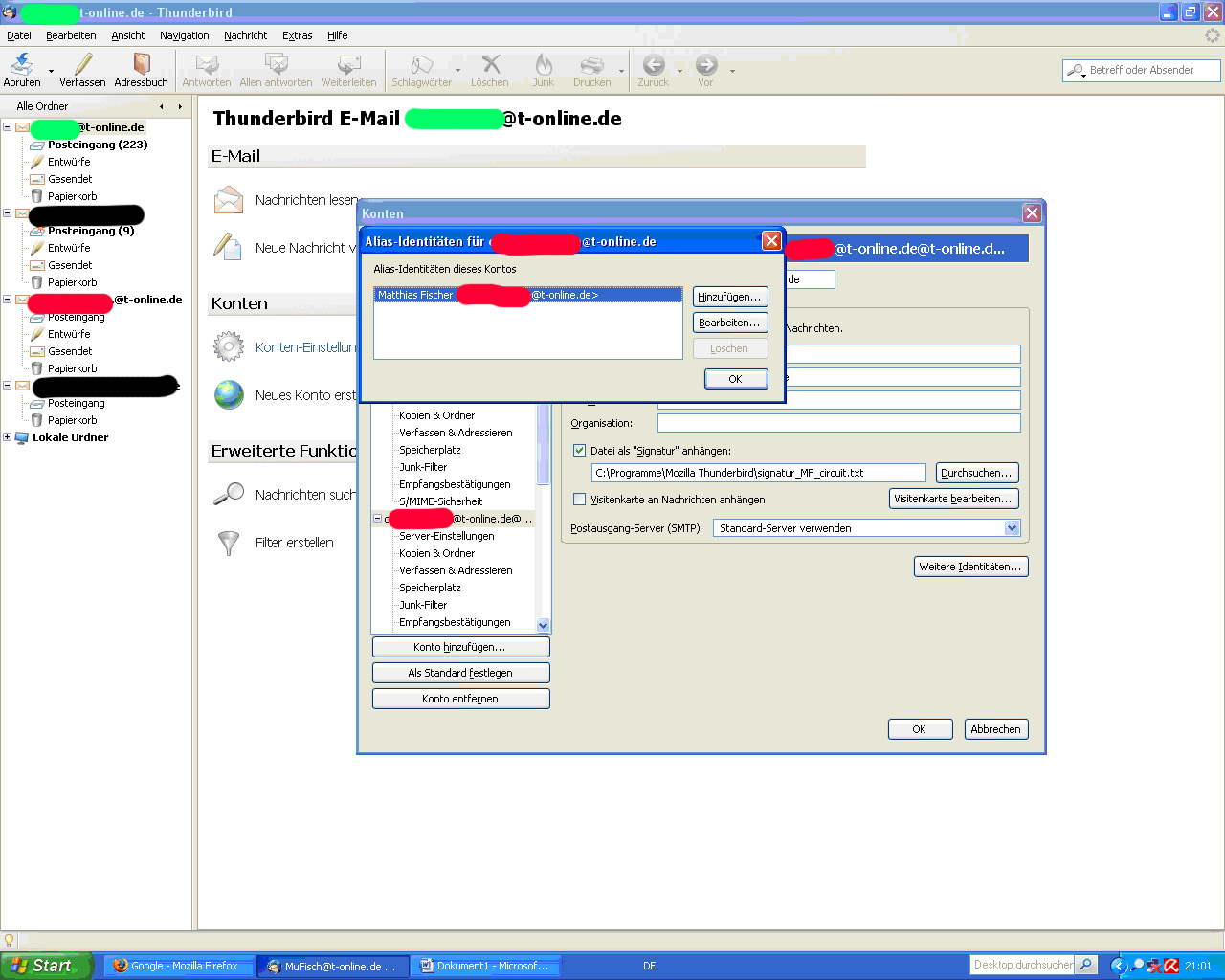Open the Extras menu
This screenshot has height=980, width=1225.
(298, 35)
